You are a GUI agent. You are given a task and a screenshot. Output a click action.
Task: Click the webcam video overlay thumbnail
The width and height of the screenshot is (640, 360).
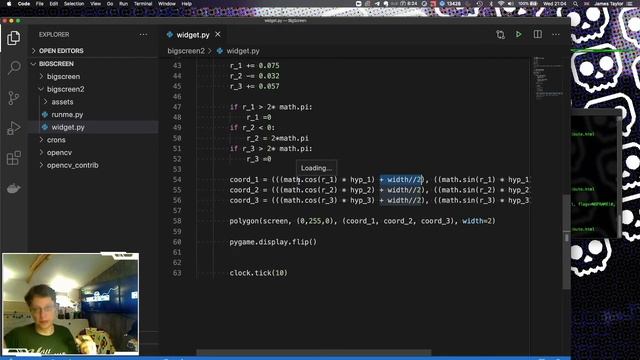pos(70,304)
